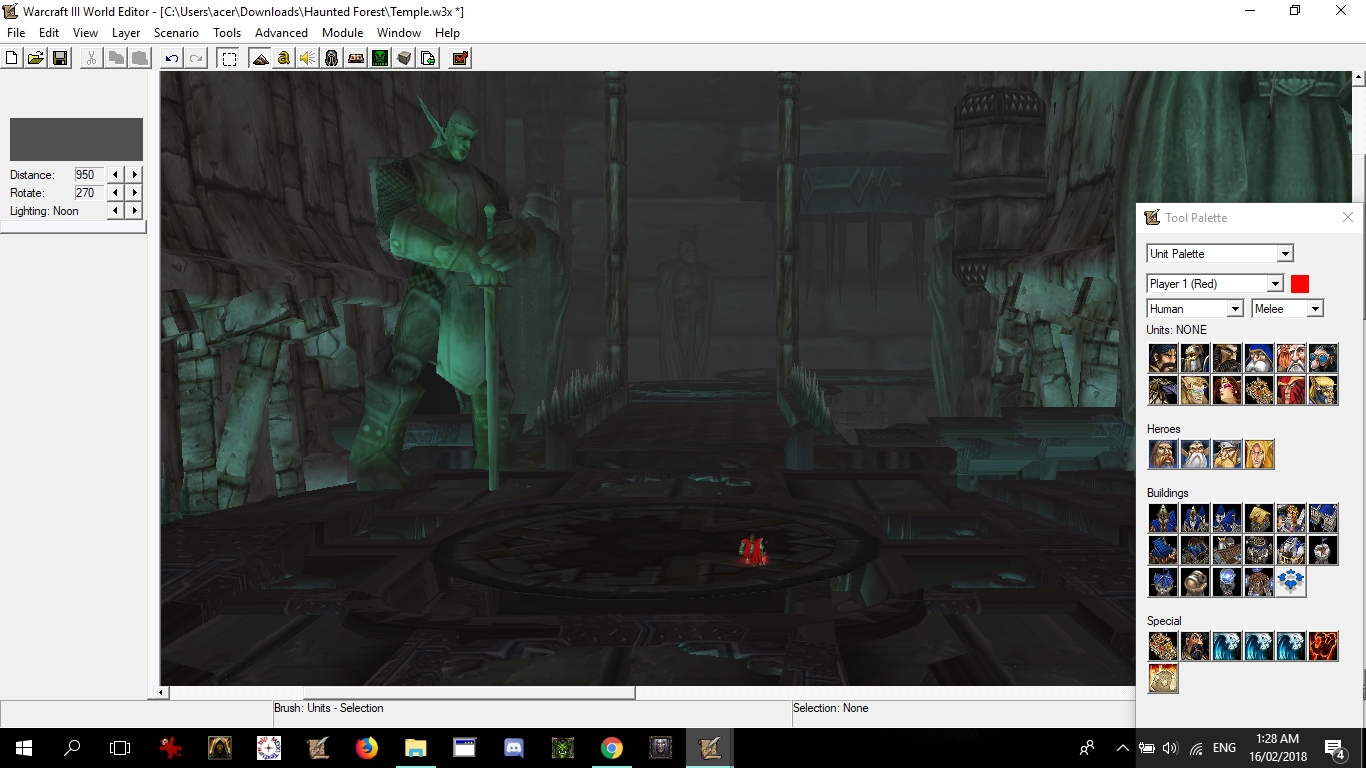
Task: Decrease Rotate value with left arrow
Action: pyautogui.click(x=116, y=193)
